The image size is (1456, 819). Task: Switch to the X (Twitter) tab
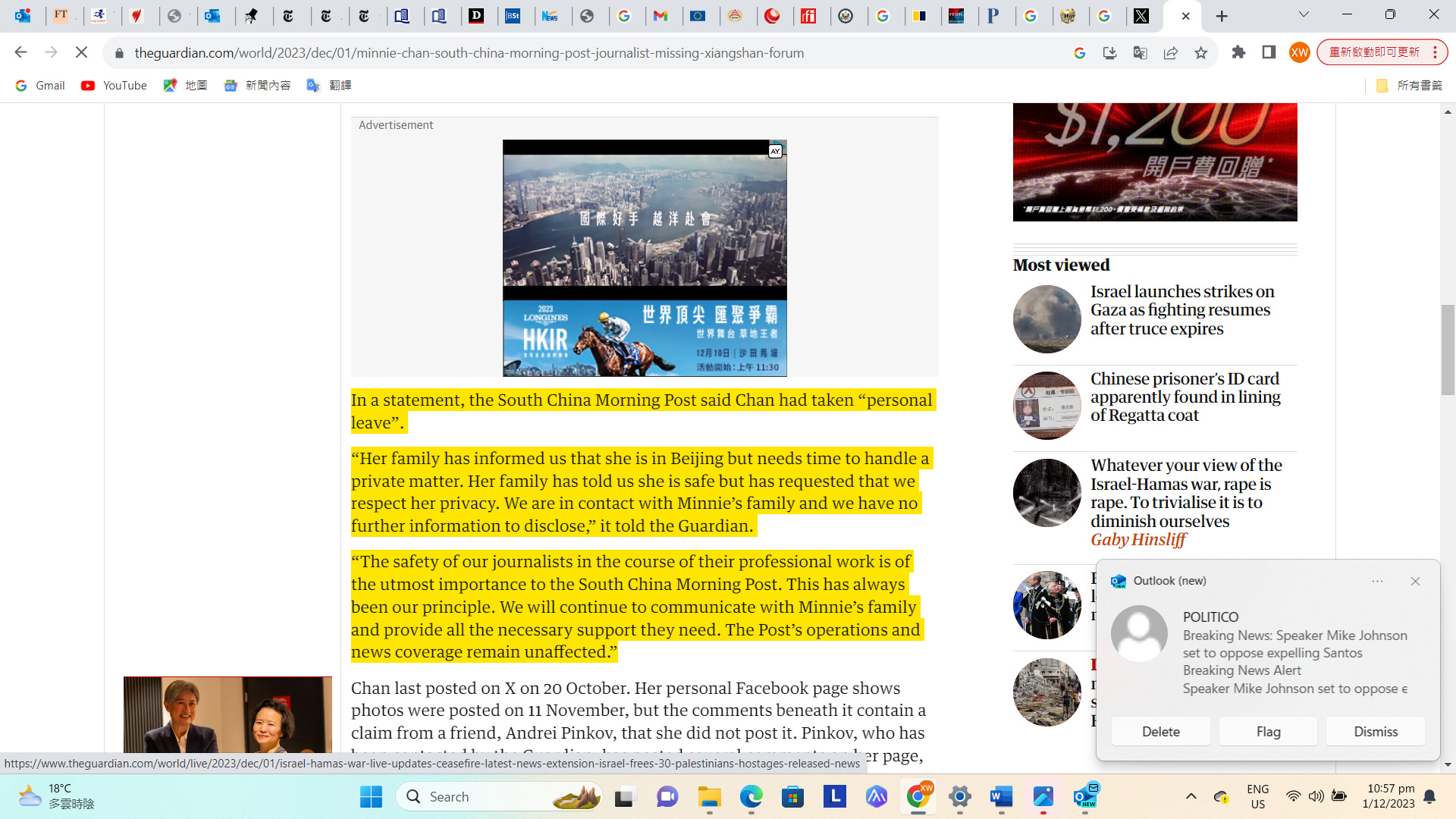(x=1141, y=16)
